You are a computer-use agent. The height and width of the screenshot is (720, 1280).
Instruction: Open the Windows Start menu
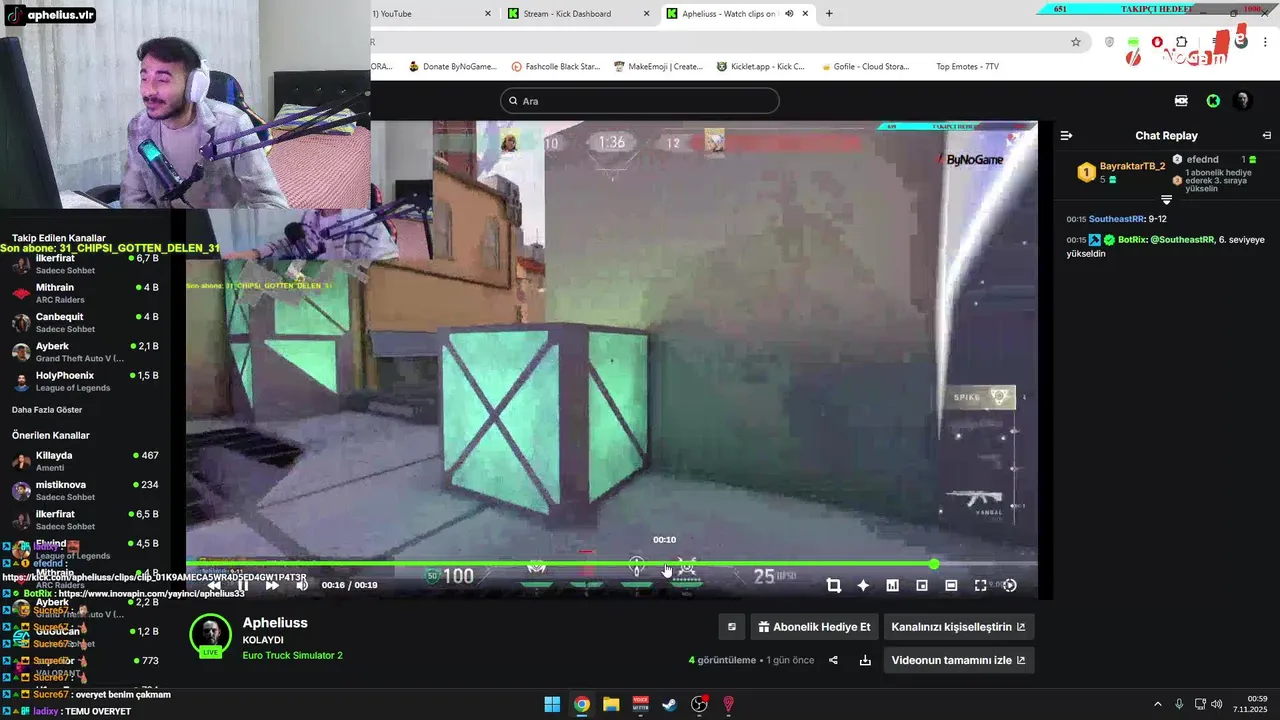coord(552,704)
